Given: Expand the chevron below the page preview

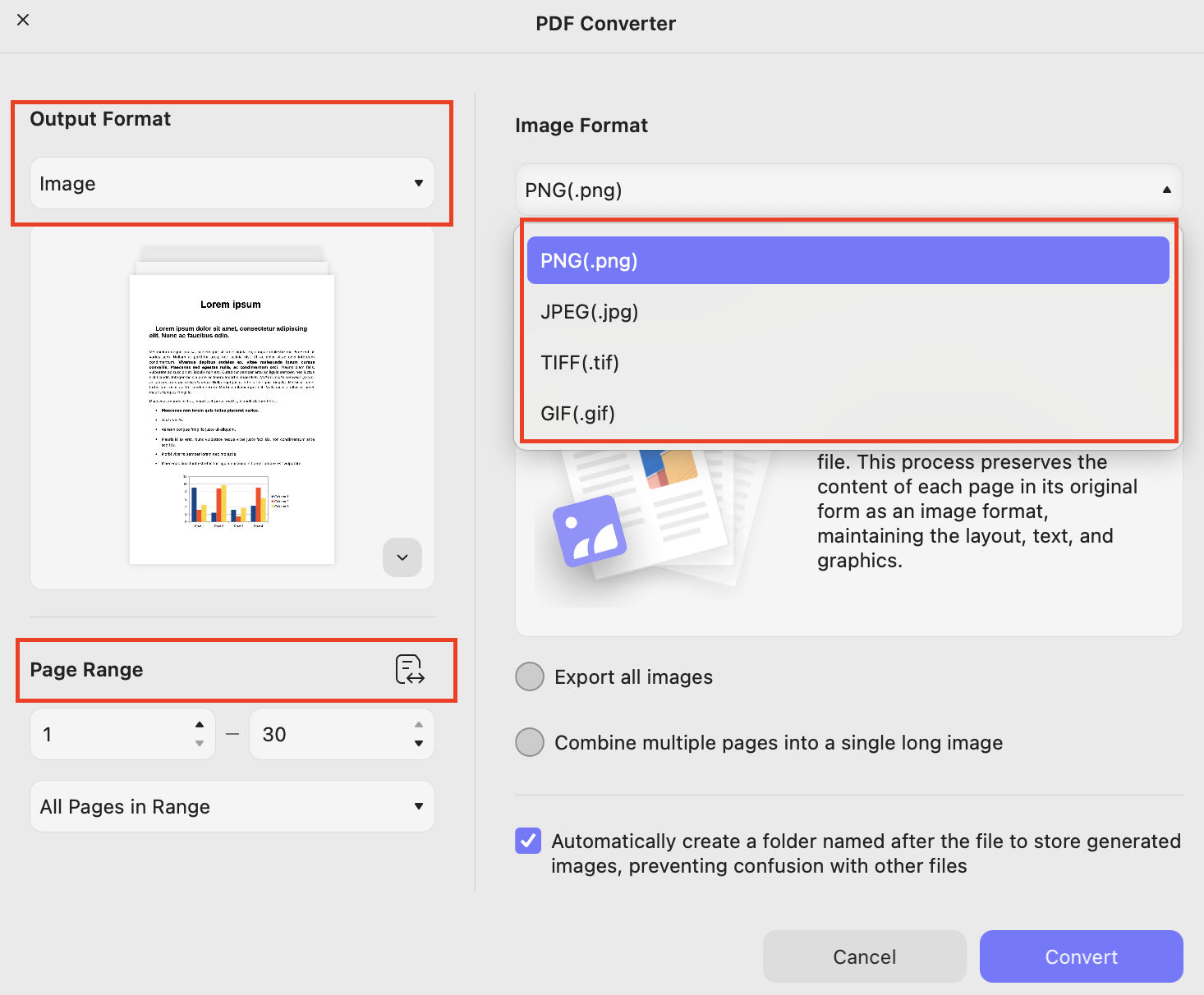Looking at the screenshot, I should pos(402,557).
